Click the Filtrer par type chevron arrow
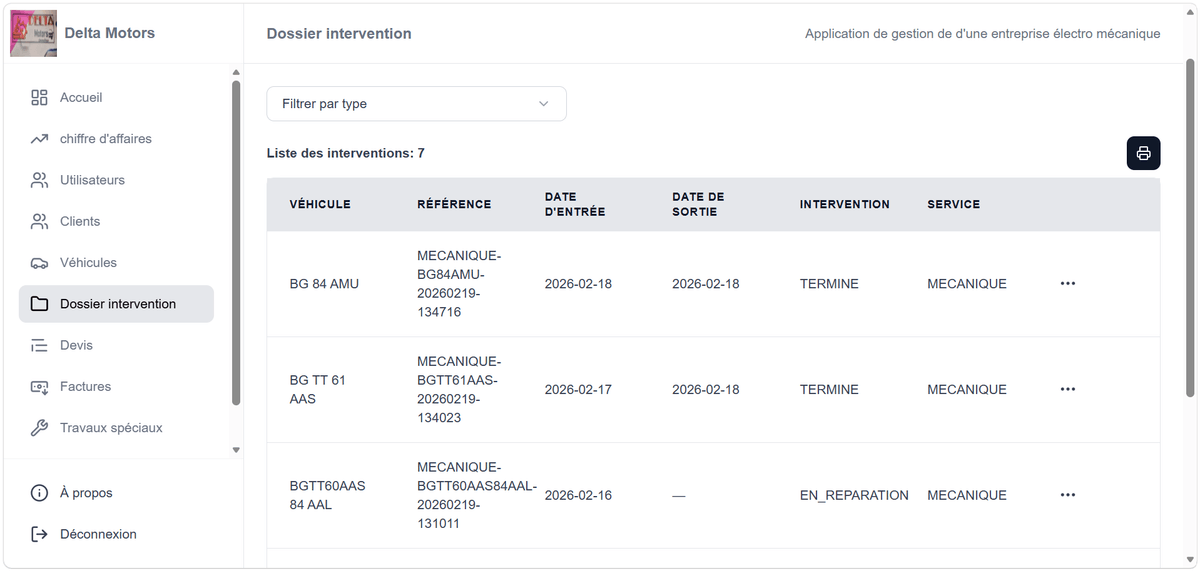 coord(544,104)
